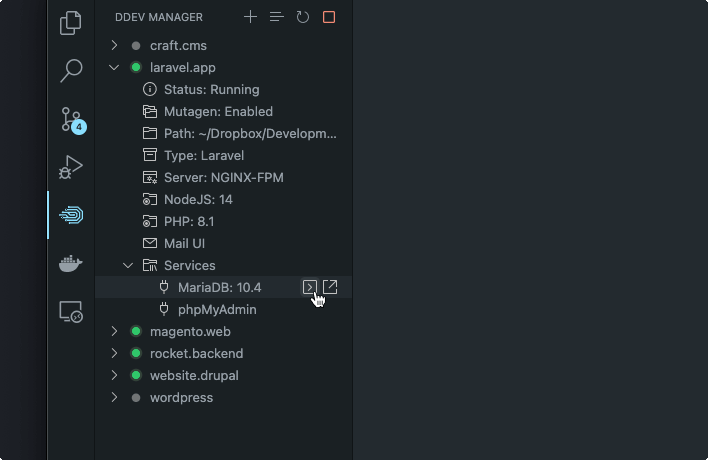Click the red stop square icon
This screenshot has width=708, height=460.
(x=329, y=17)
